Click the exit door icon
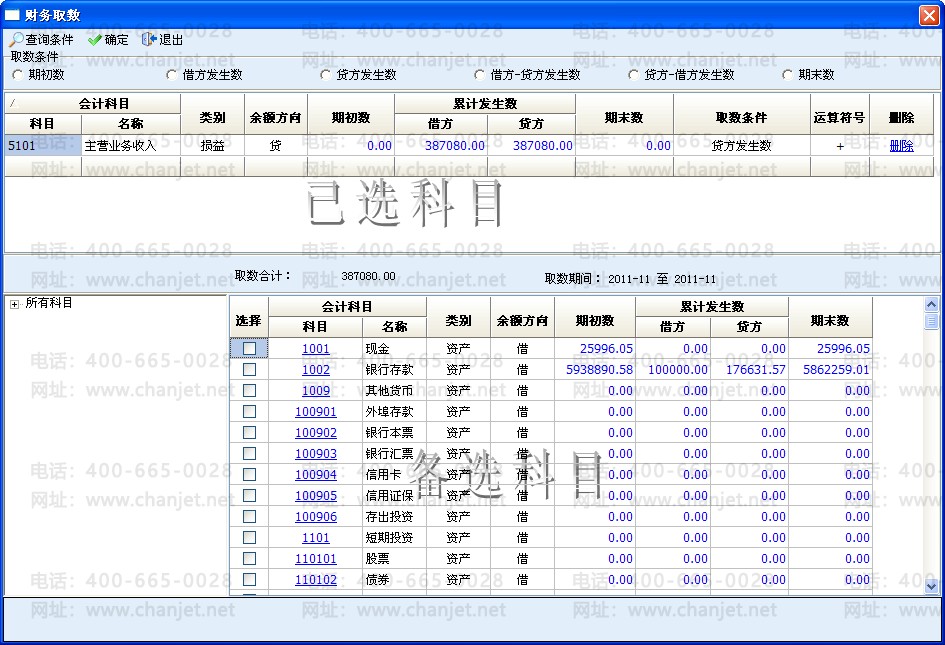The width and height of the screenshot is (945, 645). [x=149, y=40]
